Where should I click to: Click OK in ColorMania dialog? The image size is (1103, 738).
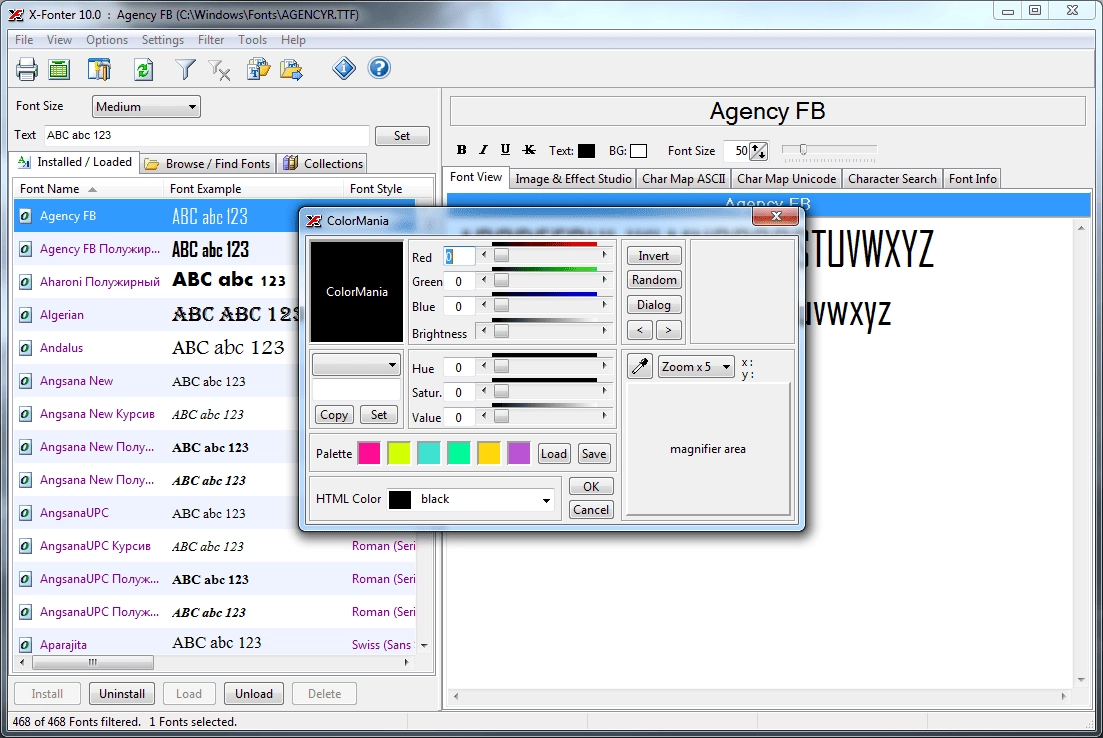591,487
